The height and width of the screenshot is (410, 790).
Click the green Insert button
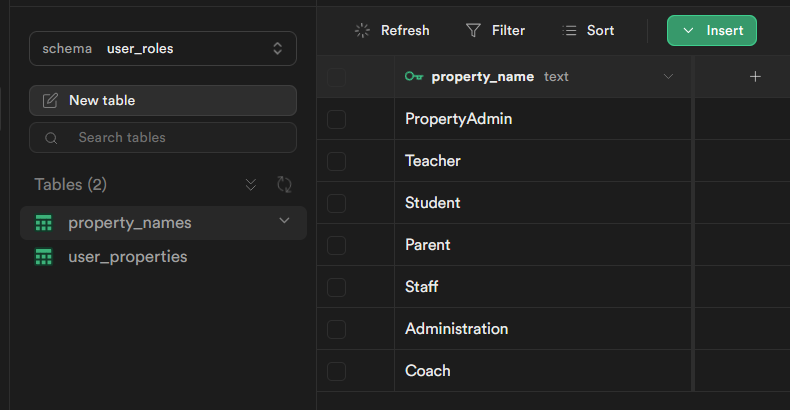(712, 31)
